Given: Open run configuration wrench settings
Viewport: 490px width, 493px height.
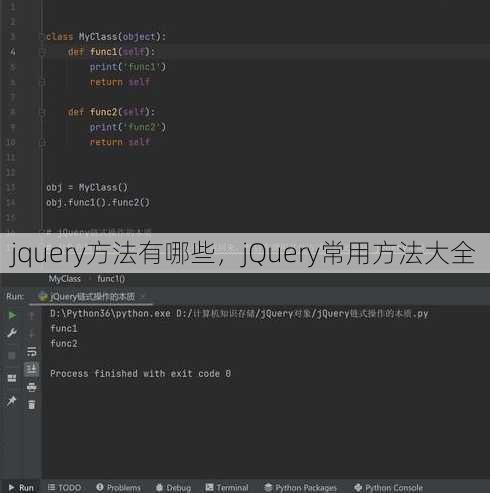Looking at the screenshot, I should (12, 333).
